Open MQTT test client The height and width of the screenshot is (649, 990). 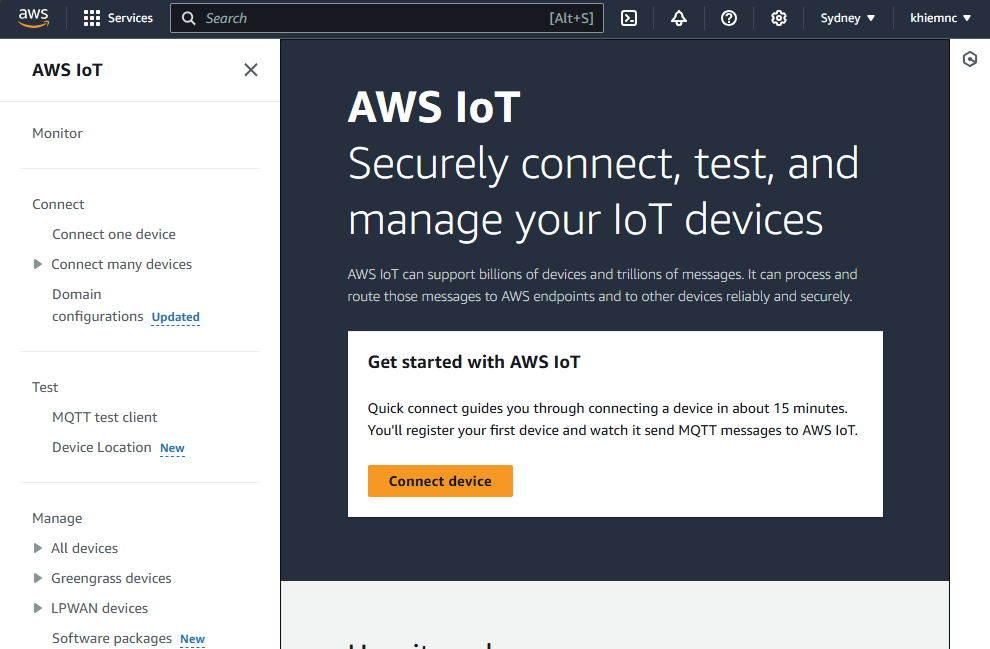pos(105,417)
